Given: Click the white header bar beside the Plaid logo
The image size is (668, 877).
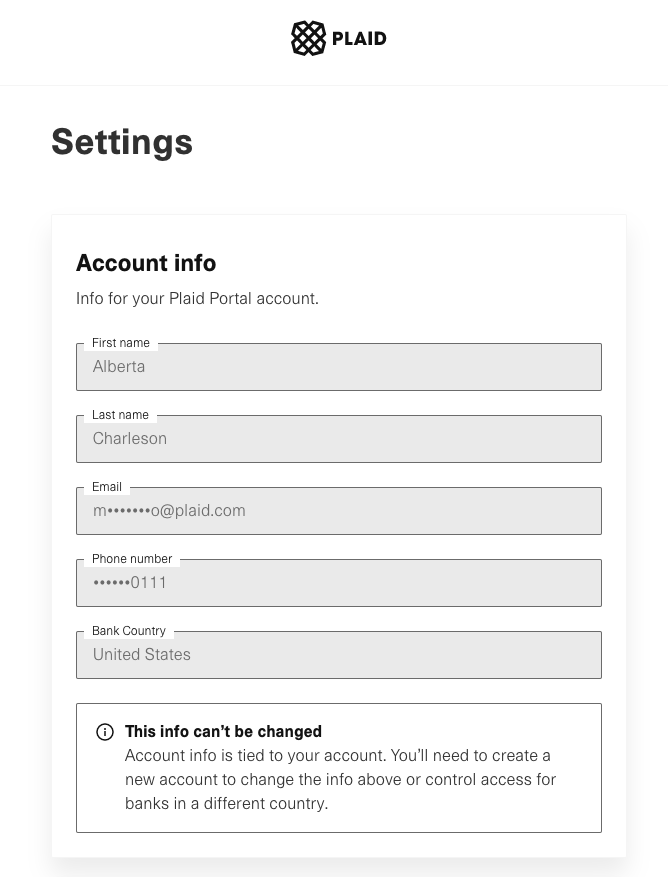Looking at the screenshot, I should pos(520,40).
